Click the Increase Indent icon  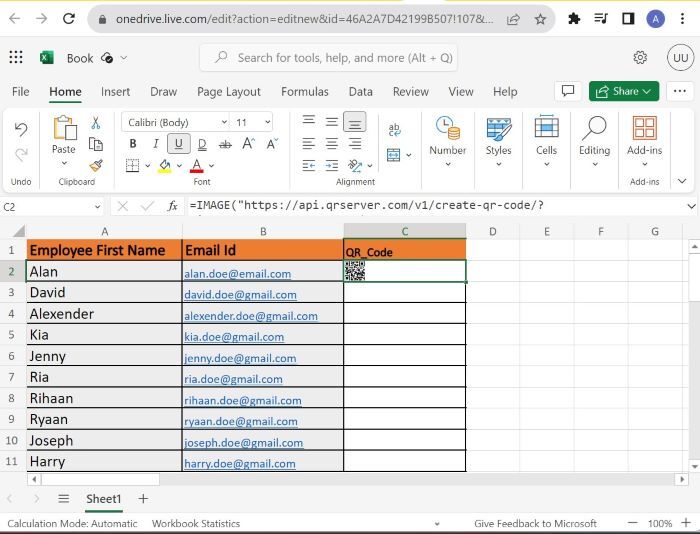tap(332, 166)
